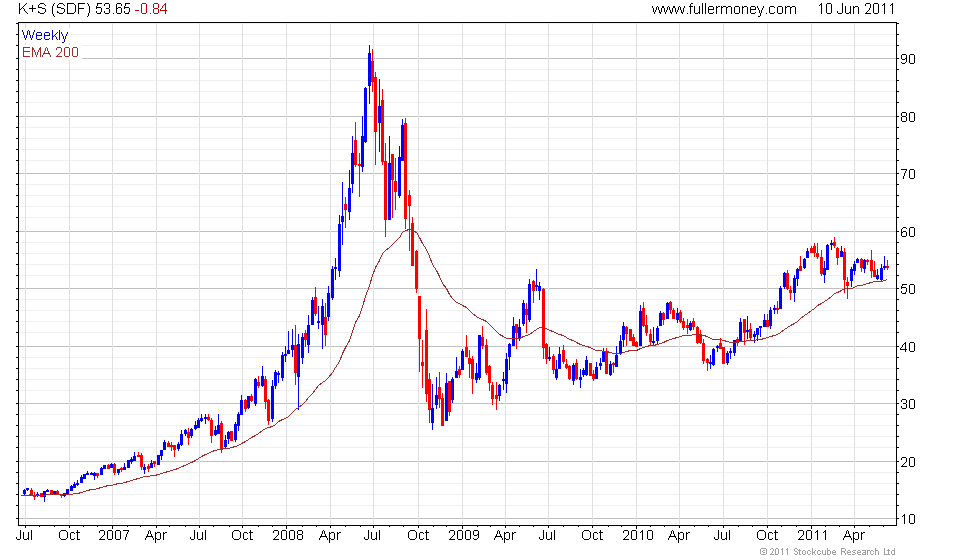This screenshot has height=560, width=980.
Task: Click the Stockcube Research Ltd copyright
Action: click(828, 552)
